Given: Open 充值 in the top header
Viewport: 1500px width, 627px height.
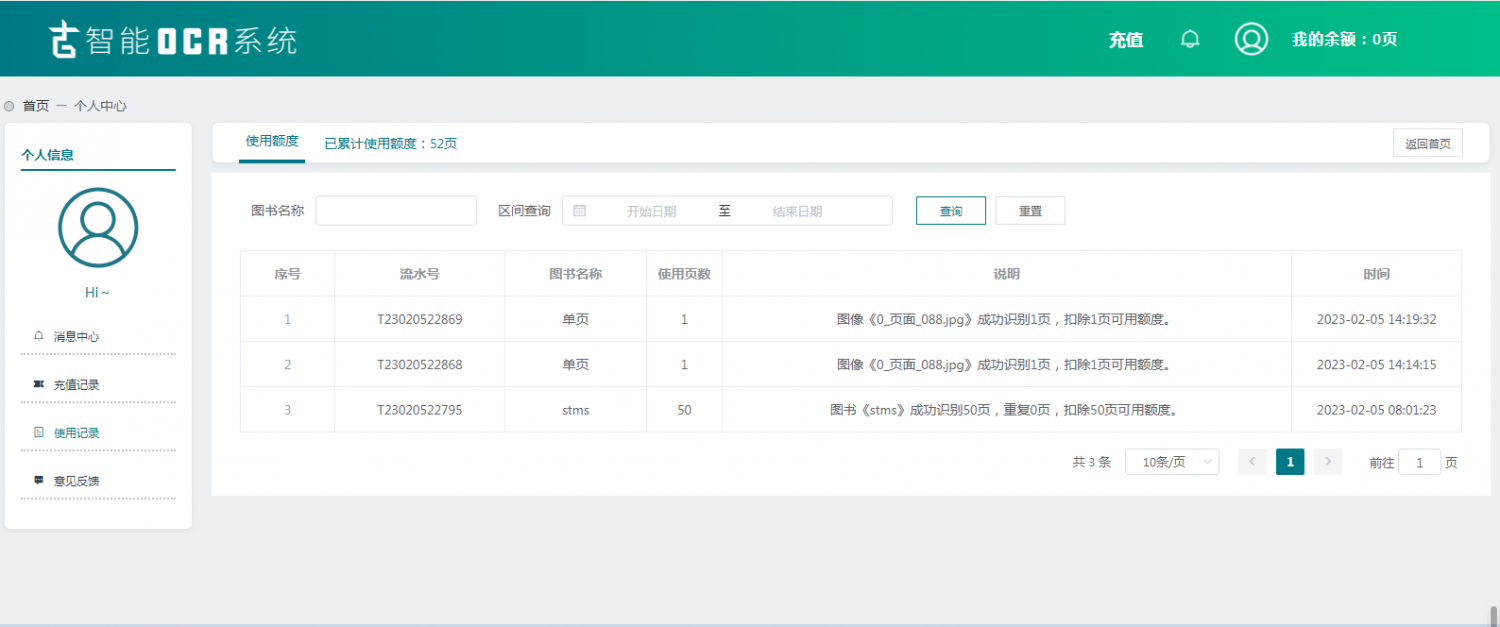Looking at the screenshot, I should pyautogui.click(x=1126, y=40).
